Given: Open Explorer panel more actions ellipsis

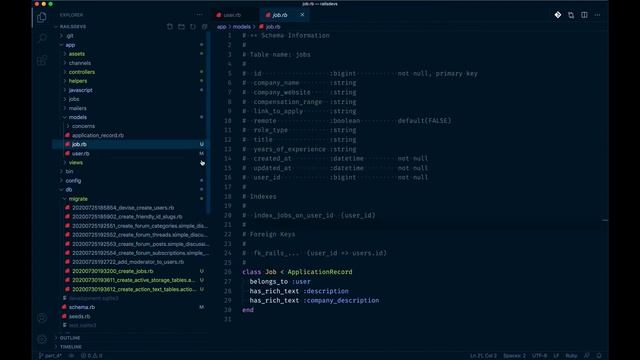Looking at the screenshot, I should pyautogui.click(x=199, y=15).
